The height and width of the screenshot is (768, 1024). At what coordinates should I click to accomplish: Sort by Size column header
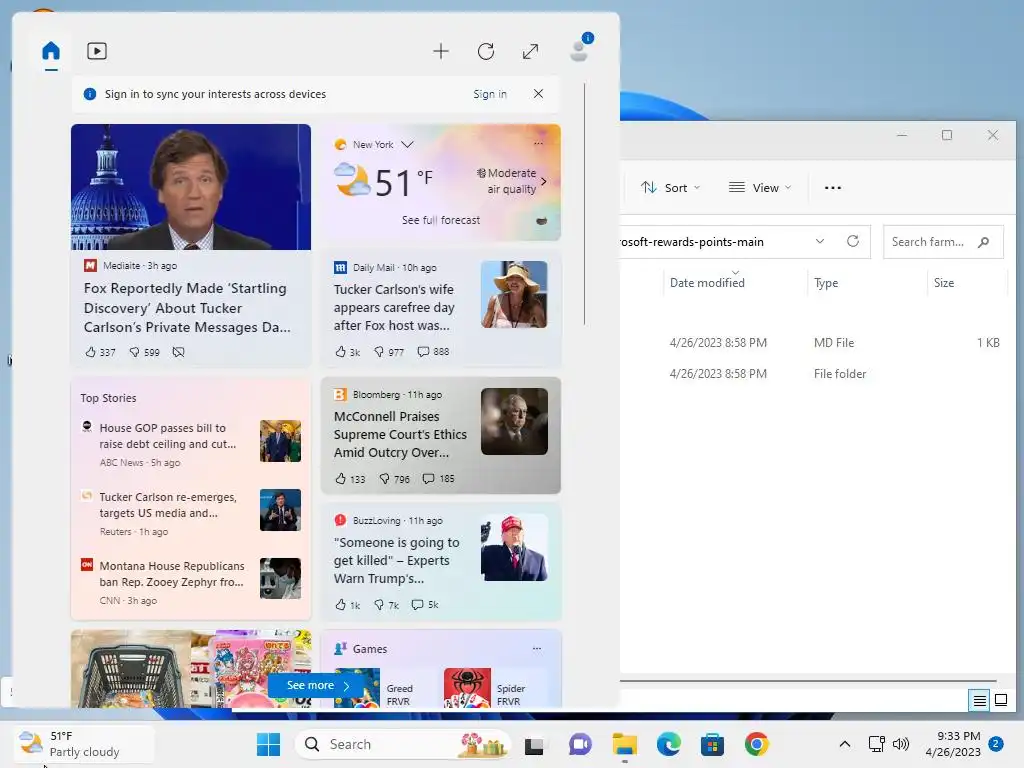[944, 283]
